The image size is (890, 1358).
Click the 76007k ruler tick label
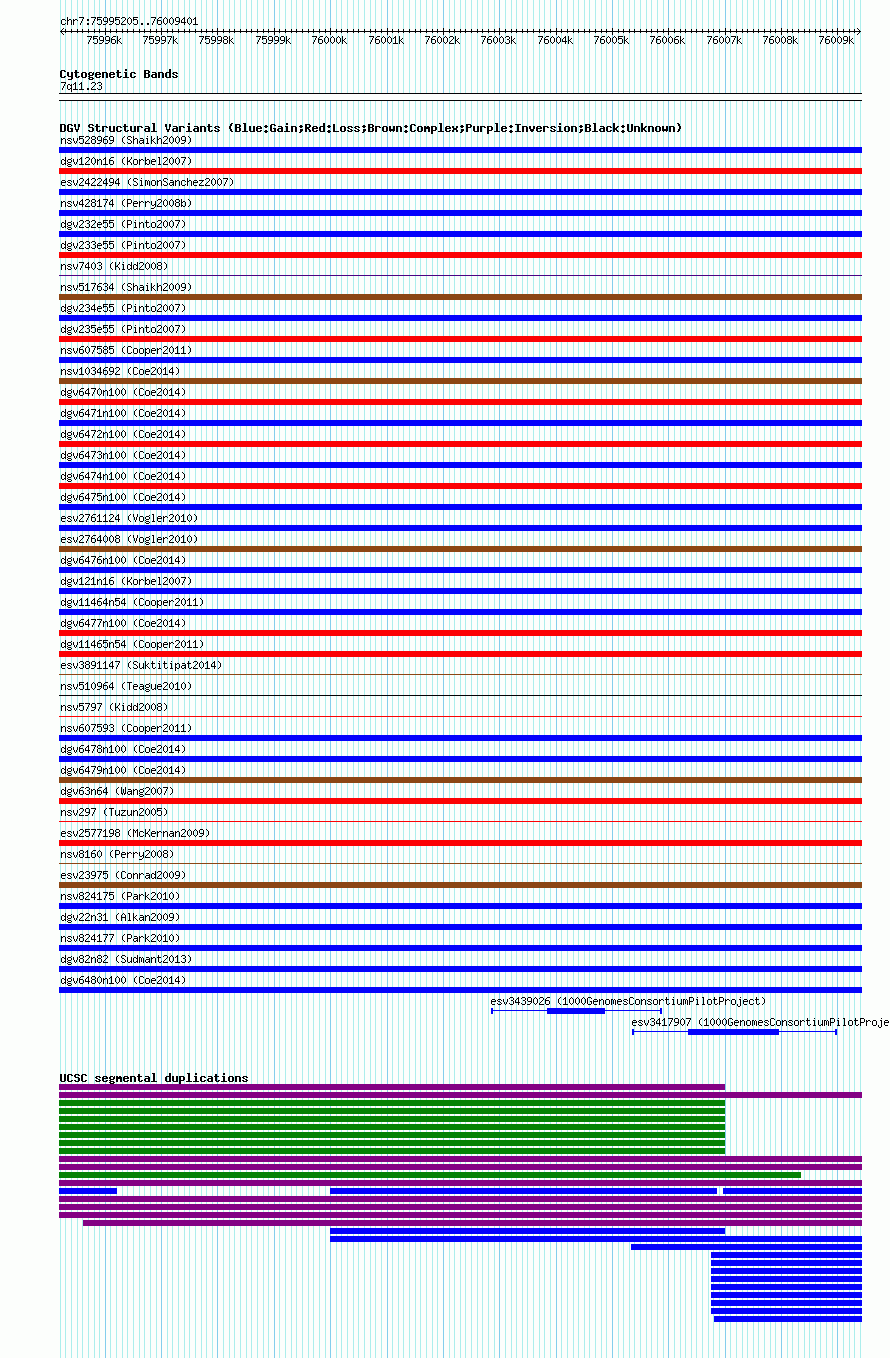[x=724, y=41]
